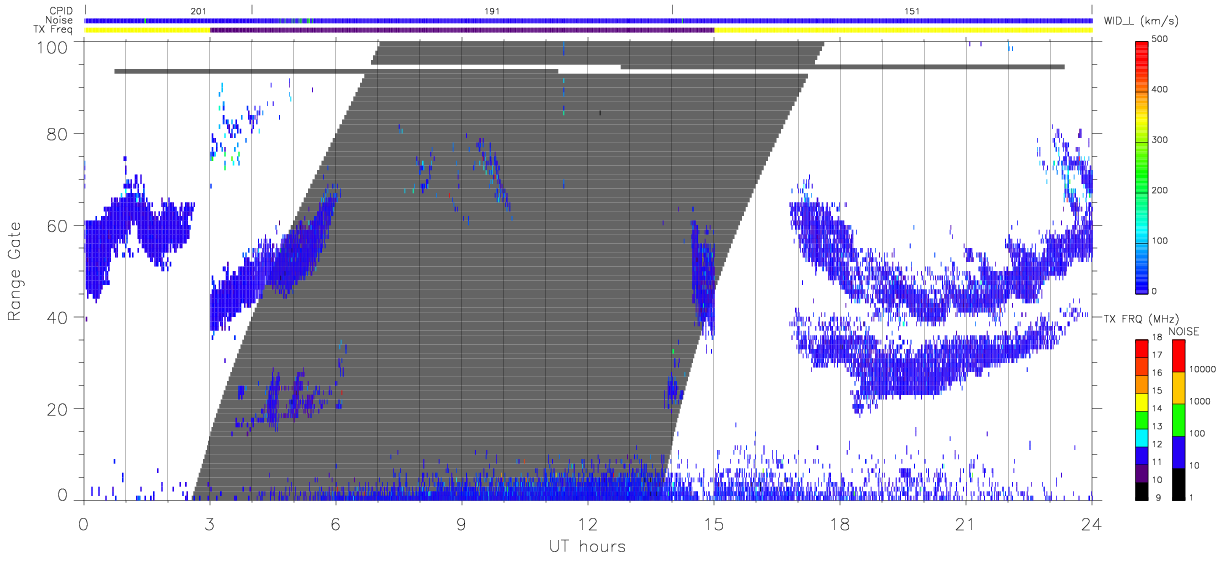Image resolution: width=1228 pixels, height=567 pixels.
Task: Click the 300 label on width scale
Action: [x=1160, y=140]
